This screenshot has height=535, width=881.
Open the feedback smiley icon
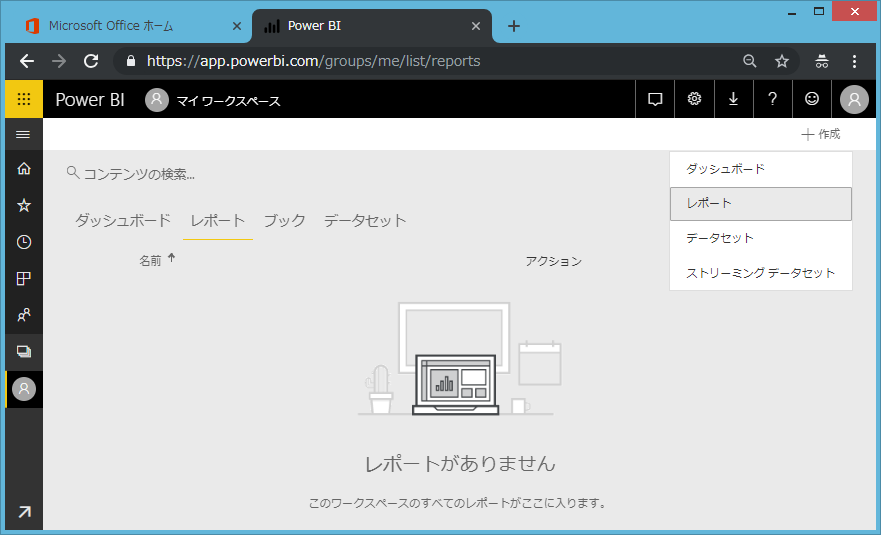pos(812,99)
